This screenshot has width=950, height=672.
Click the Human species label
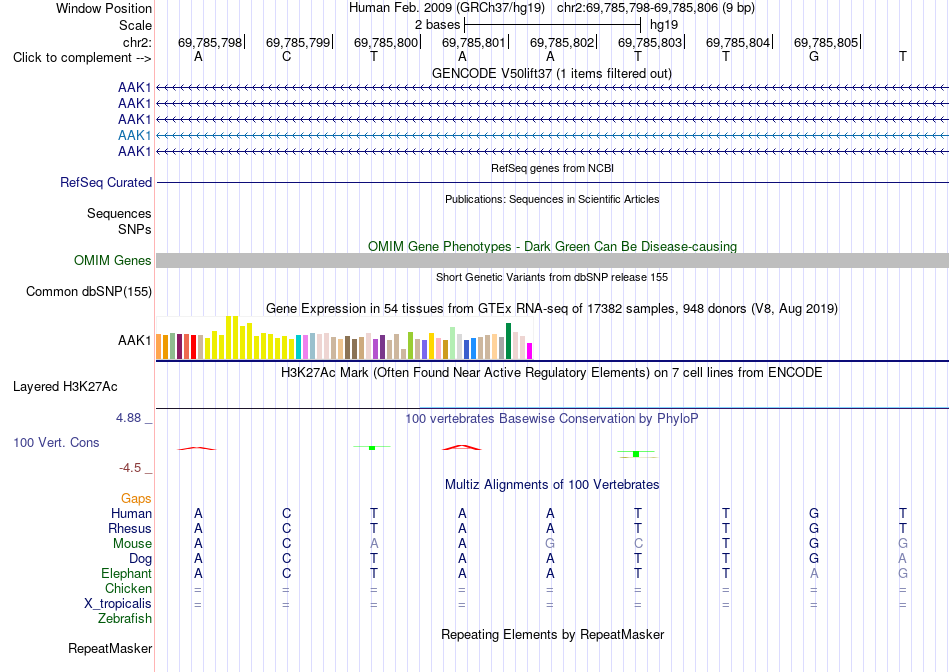131,513
